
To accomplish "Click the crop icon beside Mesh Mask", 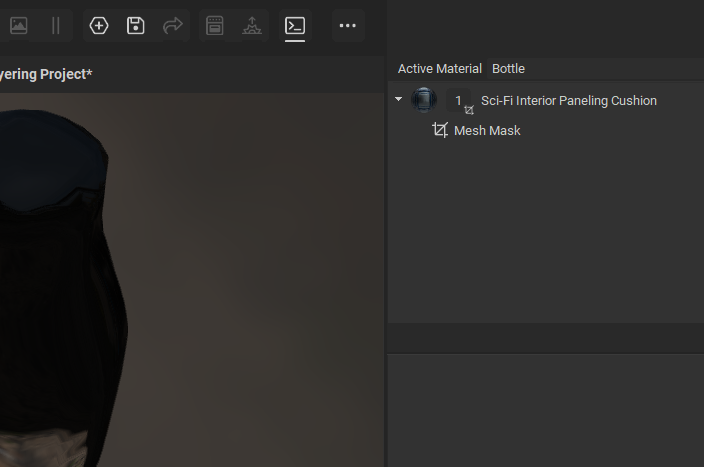I will coord(440,131).
